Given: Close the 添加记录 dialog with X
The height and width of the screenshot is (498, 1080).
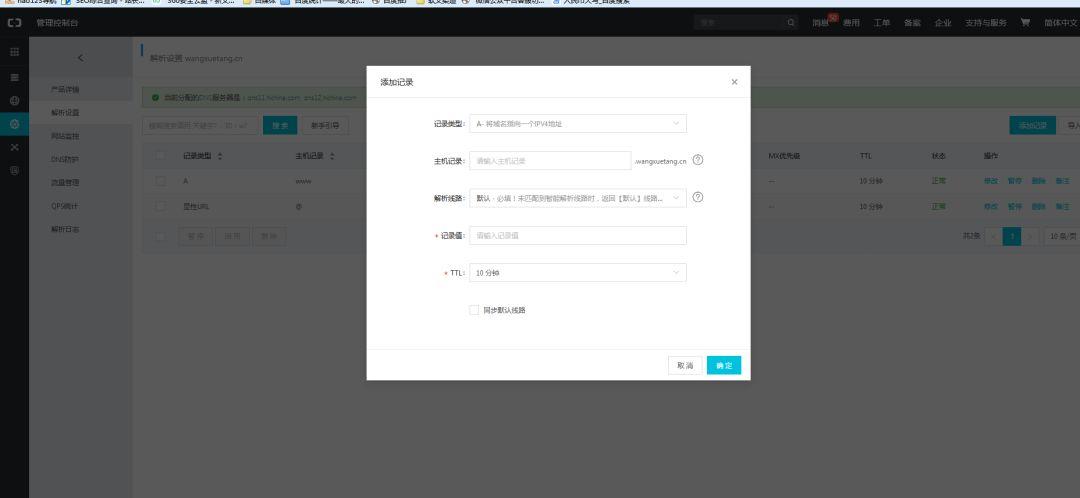Looking at the screenshot, I should (x=734, y=82).
